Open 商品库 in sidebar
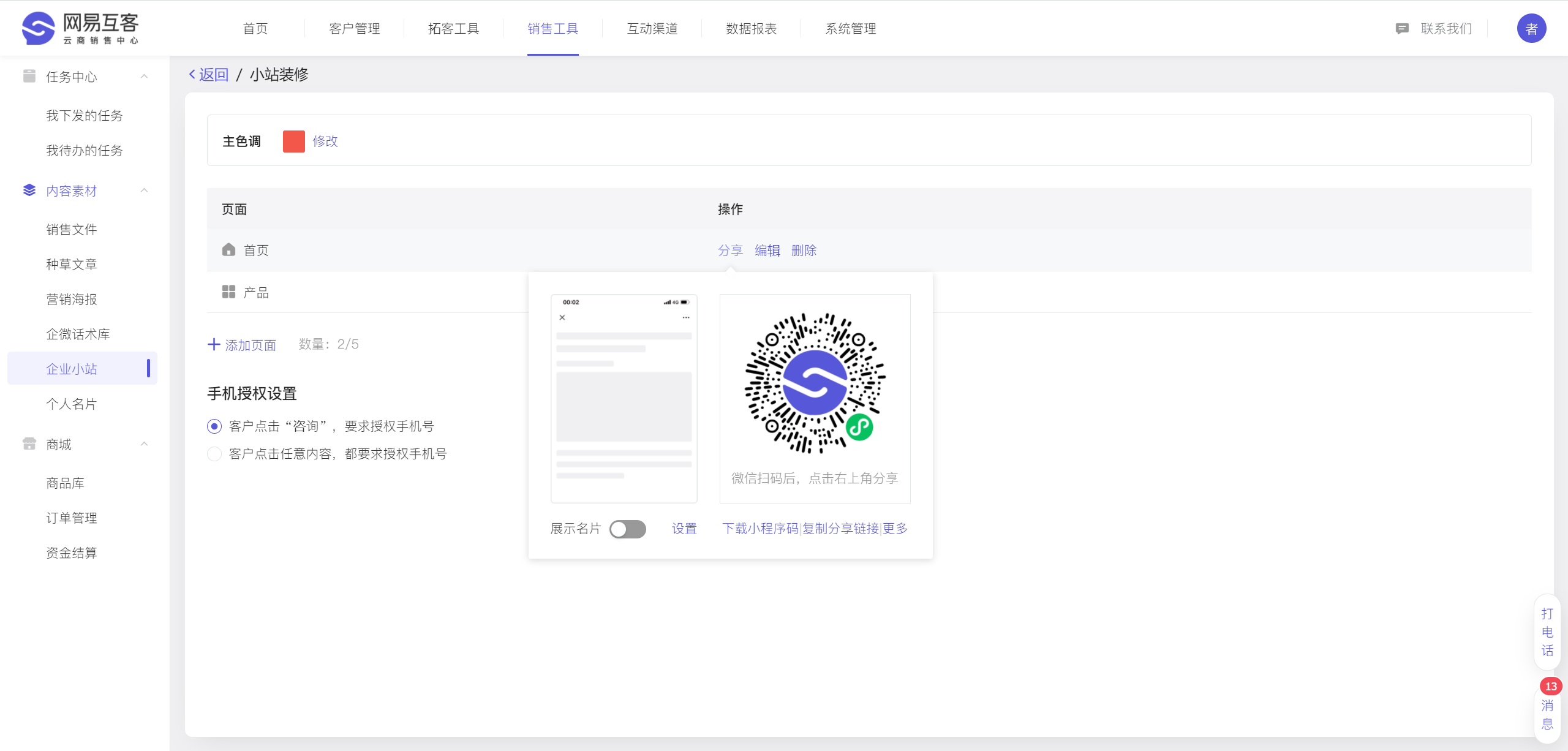 [66, 483]
